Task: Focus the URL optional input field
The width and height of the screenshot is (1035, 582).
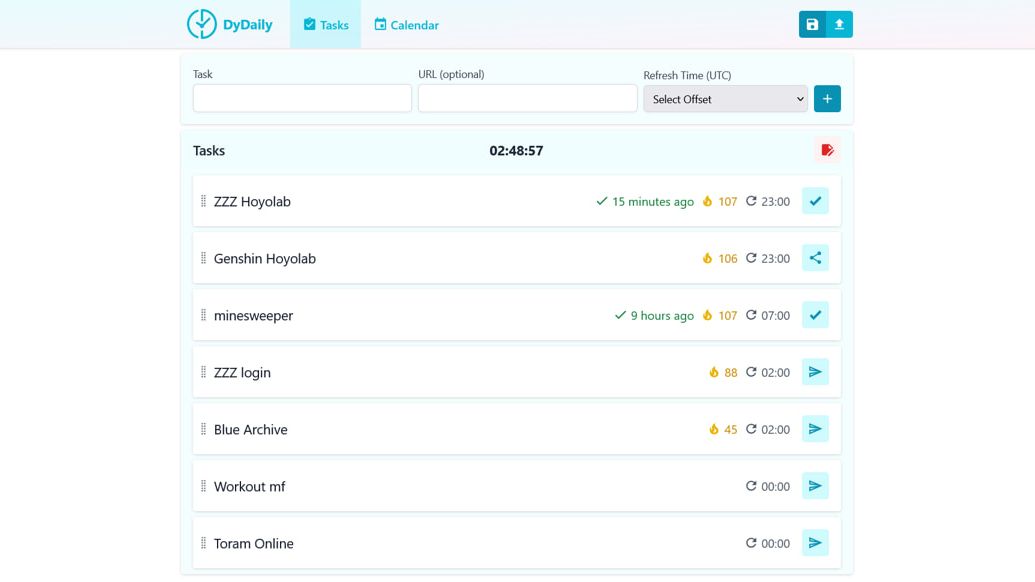Action: click(527, 99)
